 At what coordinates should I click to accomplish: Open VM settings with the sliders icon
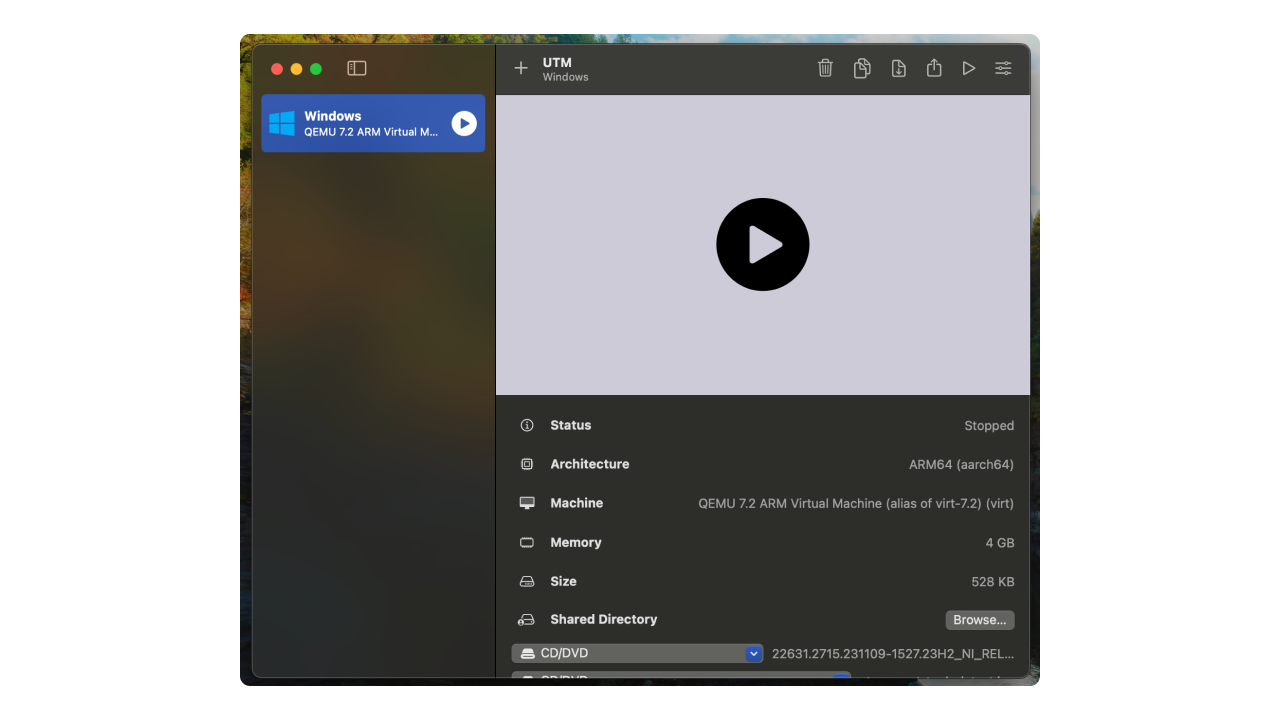coord(1003,68)
